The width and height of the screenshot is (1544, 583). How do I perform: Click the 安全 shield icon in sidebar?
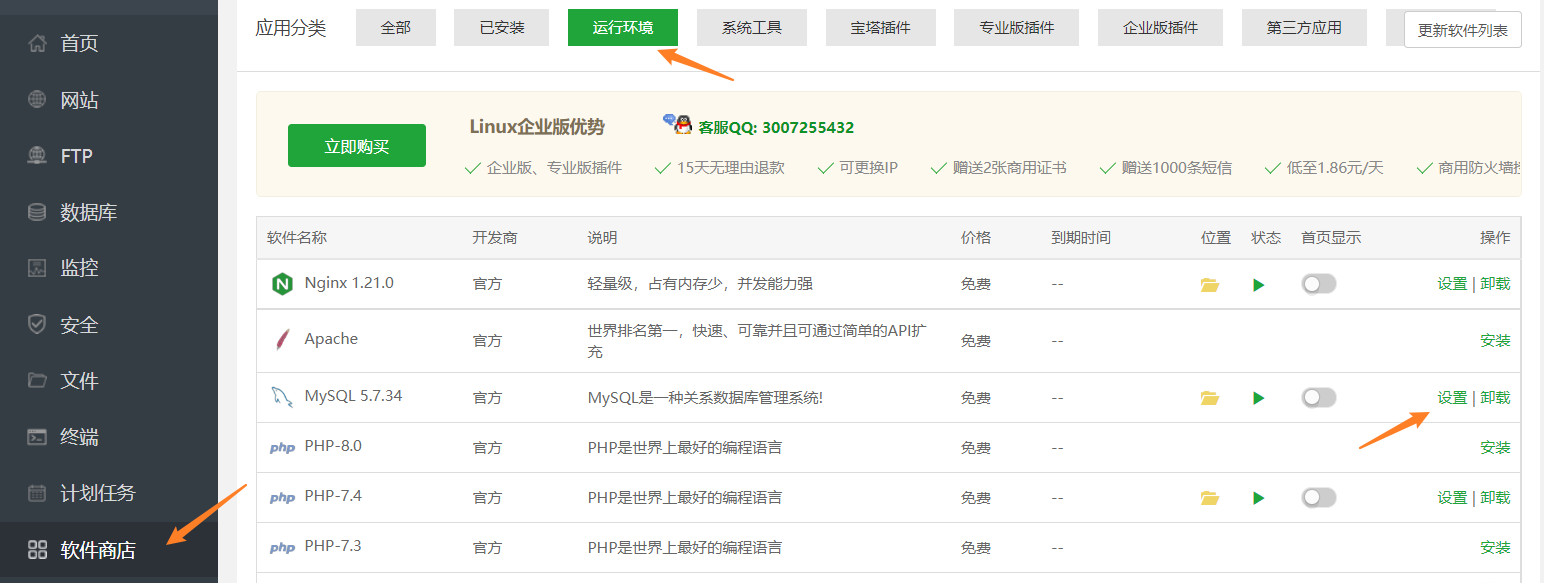click(x=37, y=325)
